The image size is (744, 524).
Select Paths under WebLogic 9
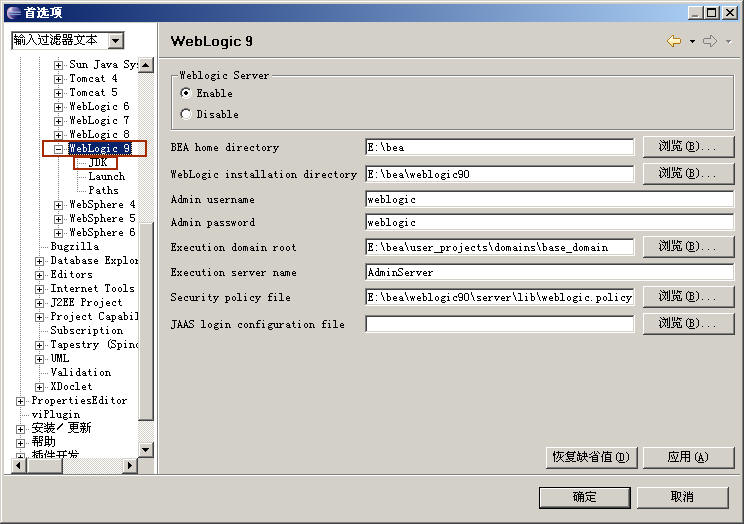click(x=103, y=190)
